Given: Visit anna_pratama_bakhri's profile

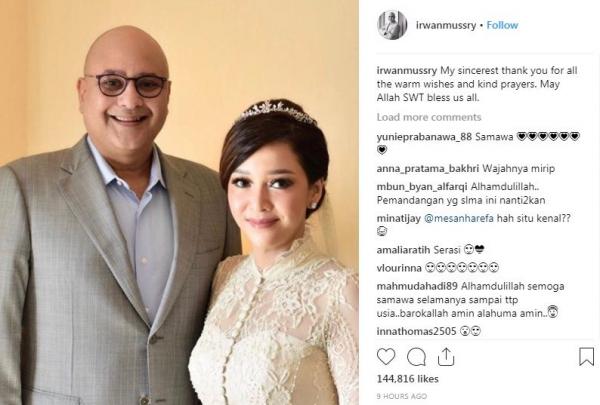Looking at the screenshot, I should pyautogui.click(x=428, y=168).
